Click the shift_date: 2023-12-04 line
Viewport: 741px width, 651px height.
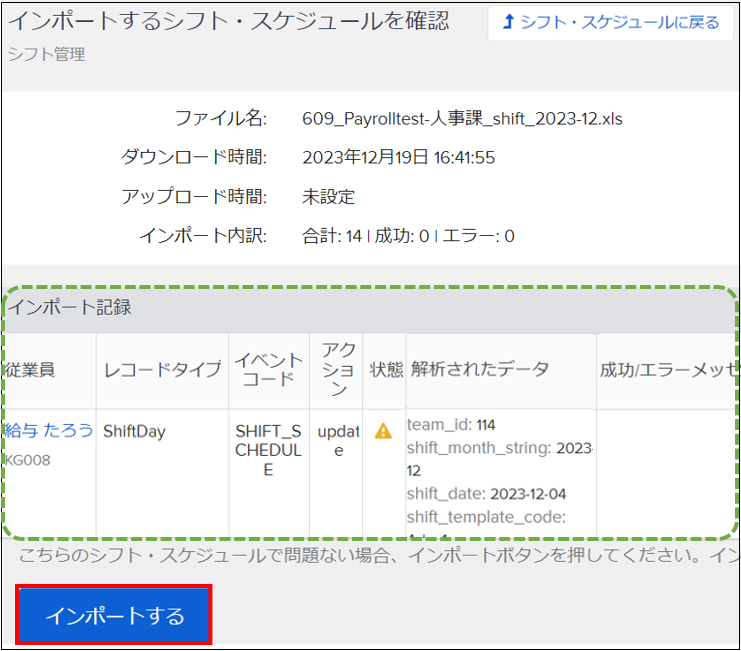click(486, 494)
